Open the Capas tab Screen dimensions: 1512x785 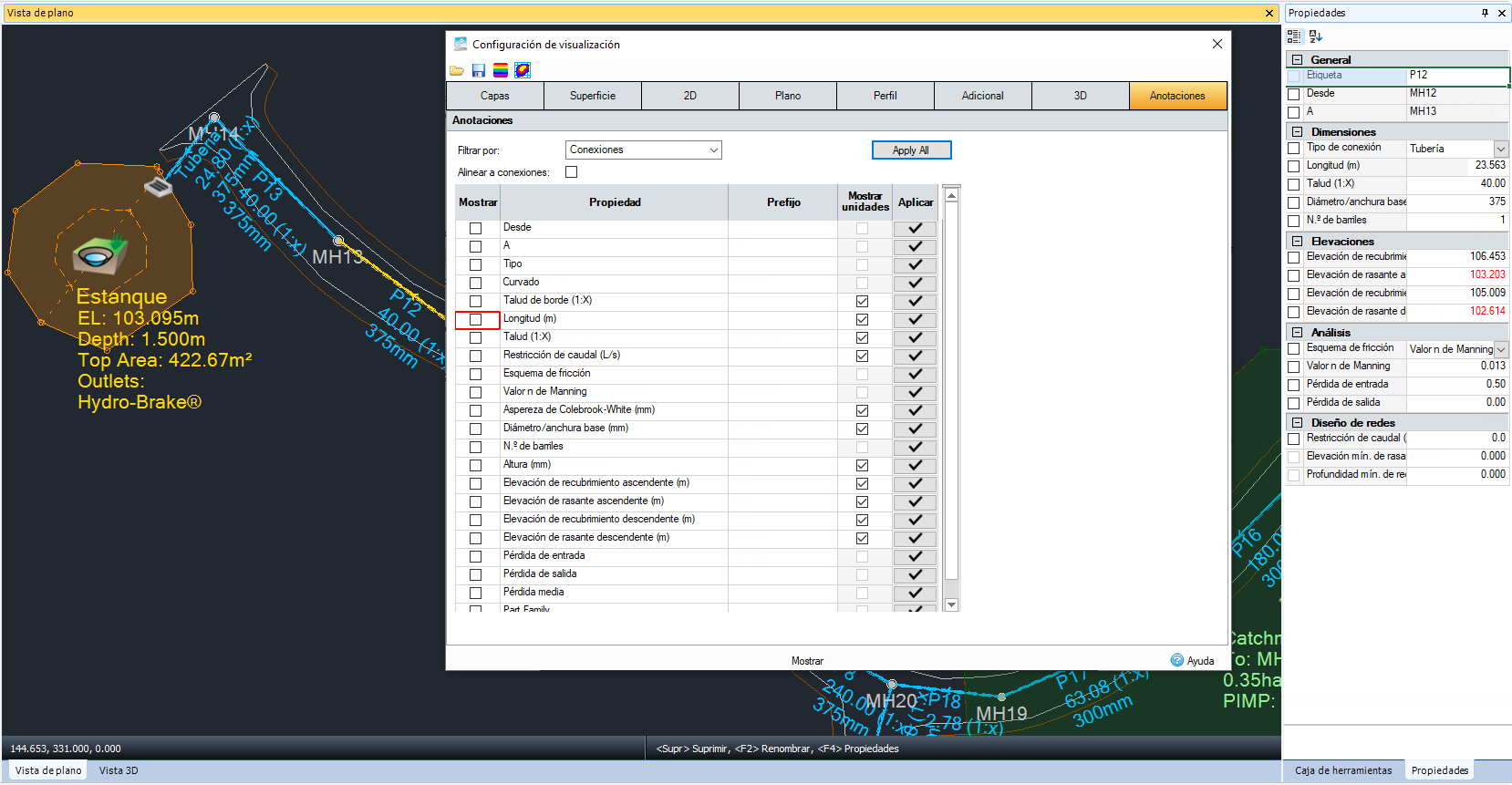pyautogui.click(x=495, y=96)
